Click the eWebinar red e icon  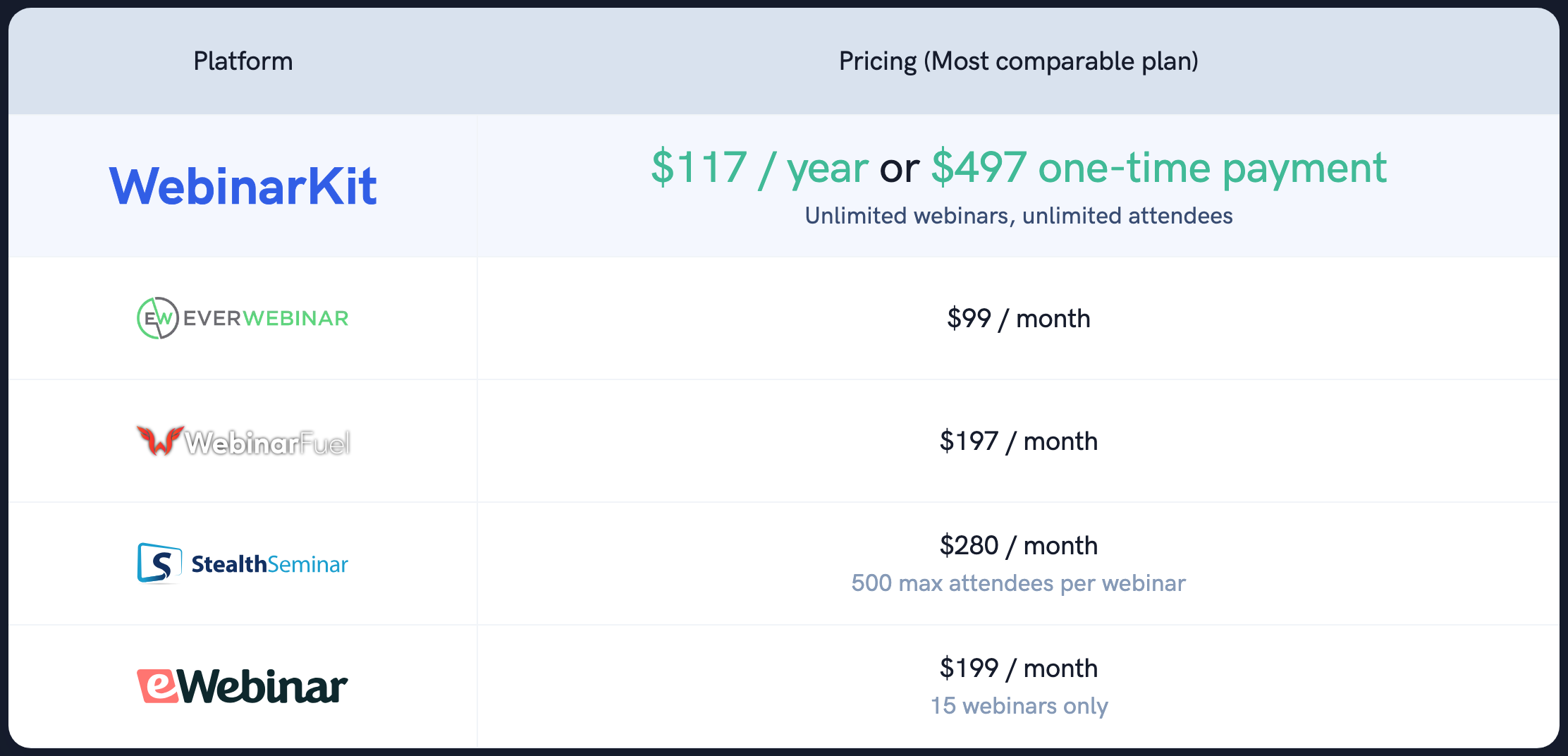(x=157, y=686)
